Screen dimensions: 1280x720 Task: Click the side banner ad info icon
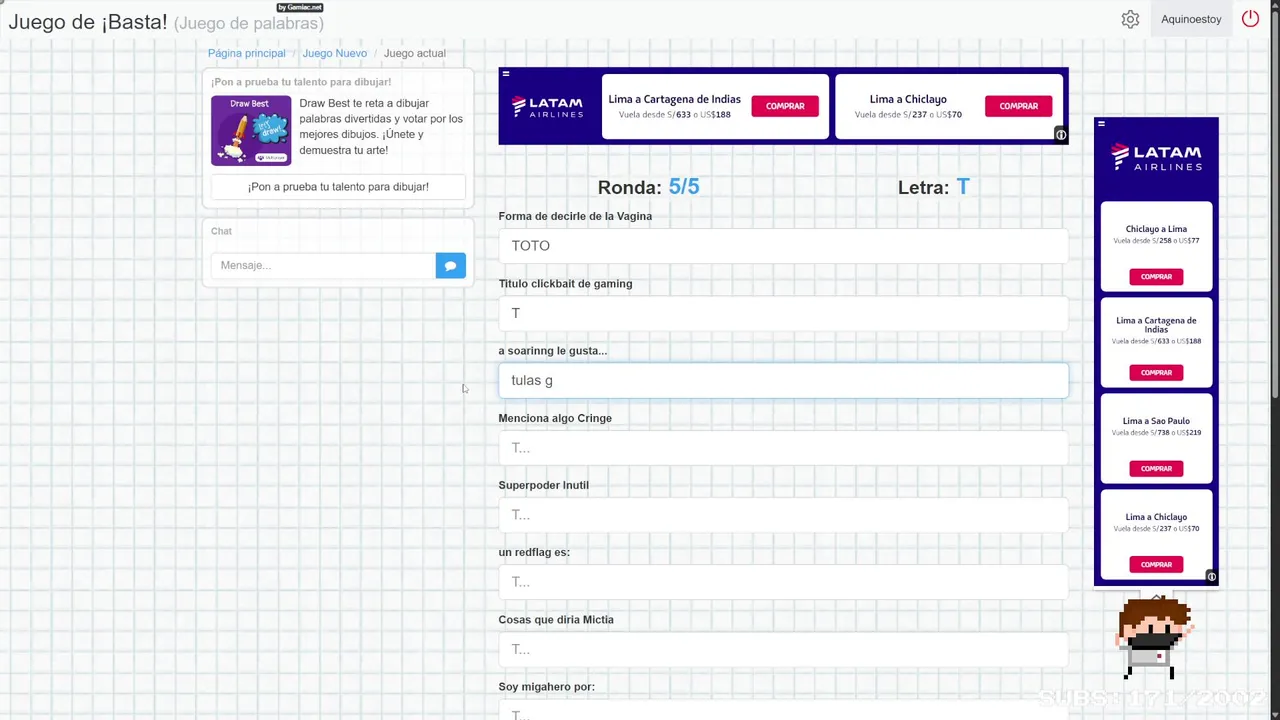[x=1211, y=577]
